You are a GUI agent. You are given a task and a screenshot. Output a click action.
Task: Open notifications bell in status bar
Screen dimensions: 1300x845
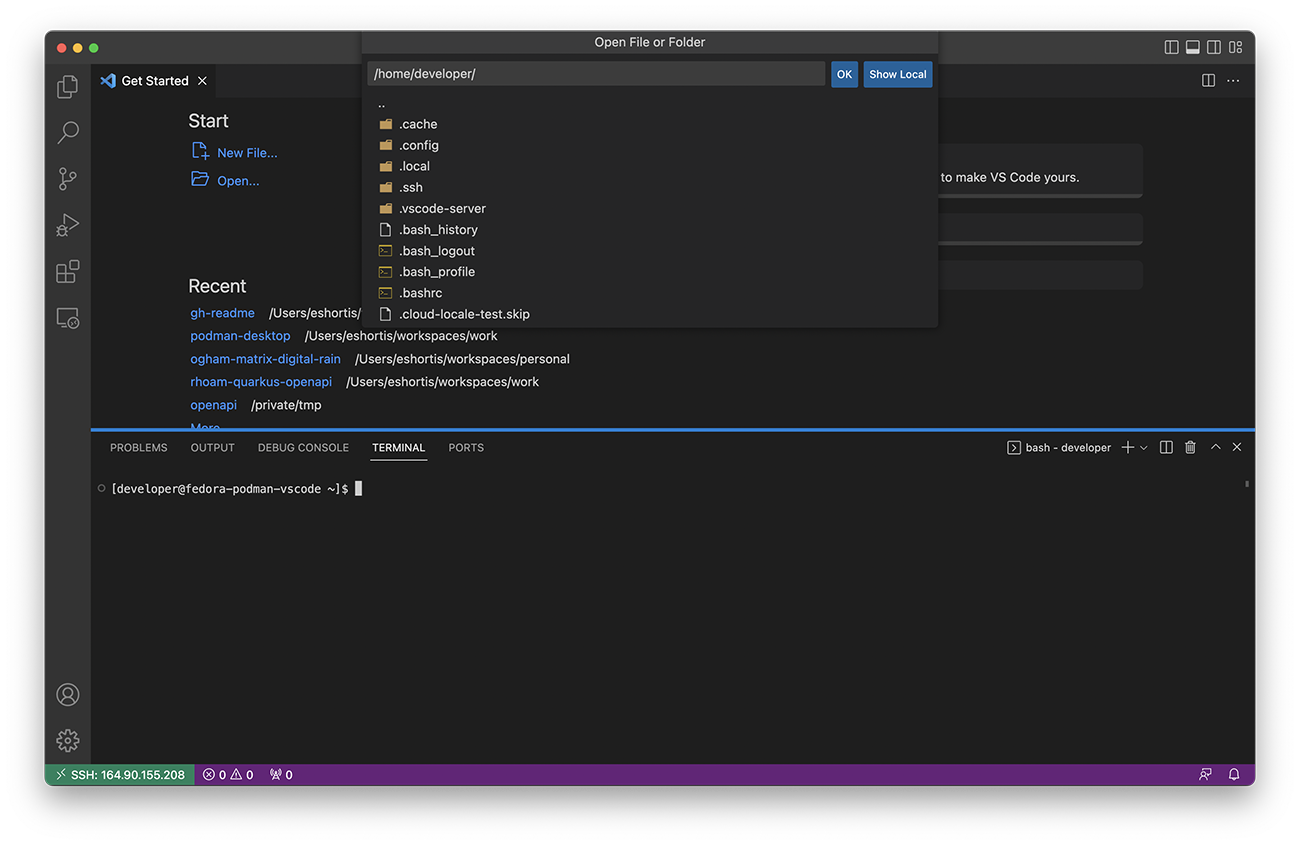(x=1234, y=775)
